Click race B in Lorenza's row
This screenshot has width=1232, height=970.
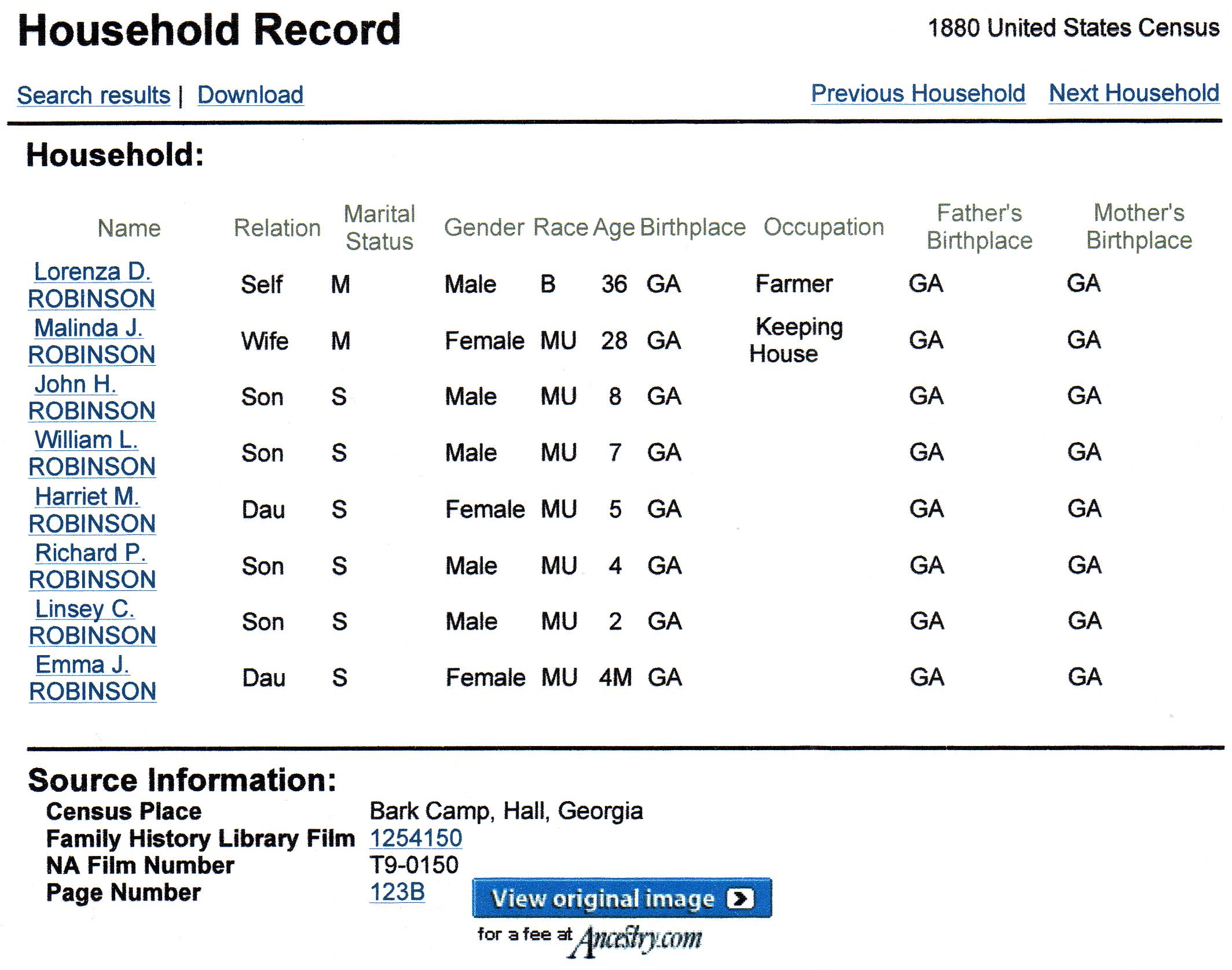click(548, 284)
